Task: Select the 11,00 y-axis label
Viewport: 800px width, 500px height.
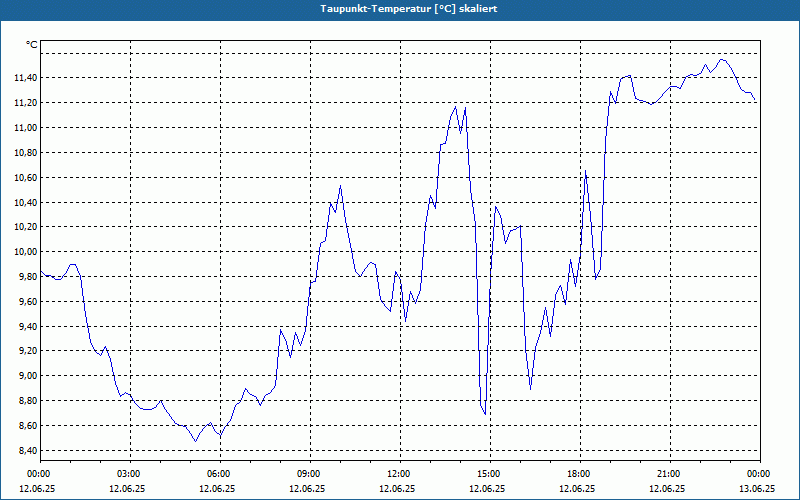Action: click(26, 128)
